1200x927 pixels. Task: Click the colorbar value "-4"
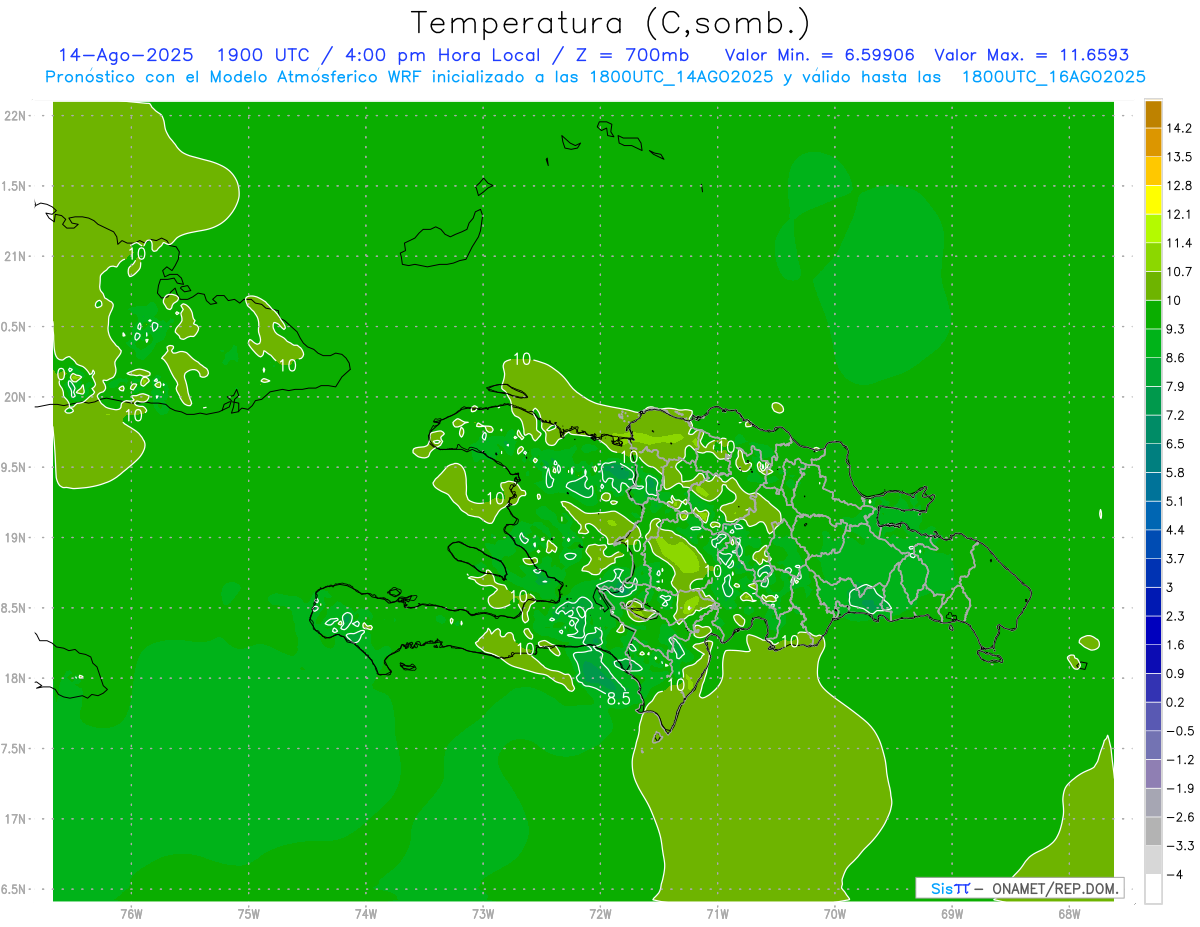pyautogui.click(x=1176, y=874)
